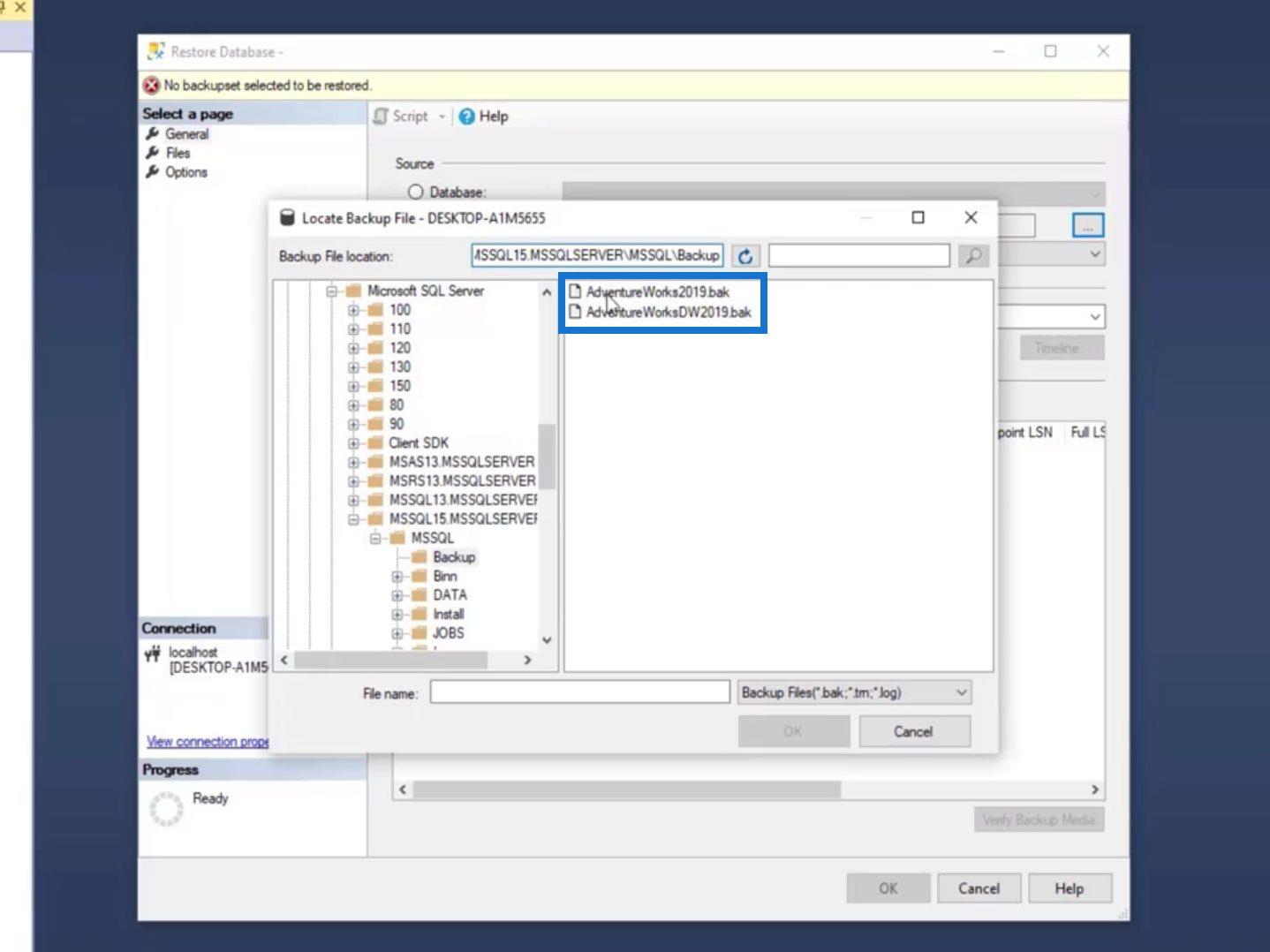Click the search magnifier icon in Locate Backup File
The height and width of the screenshot is (952, 1270).
[x=973, y=256]
